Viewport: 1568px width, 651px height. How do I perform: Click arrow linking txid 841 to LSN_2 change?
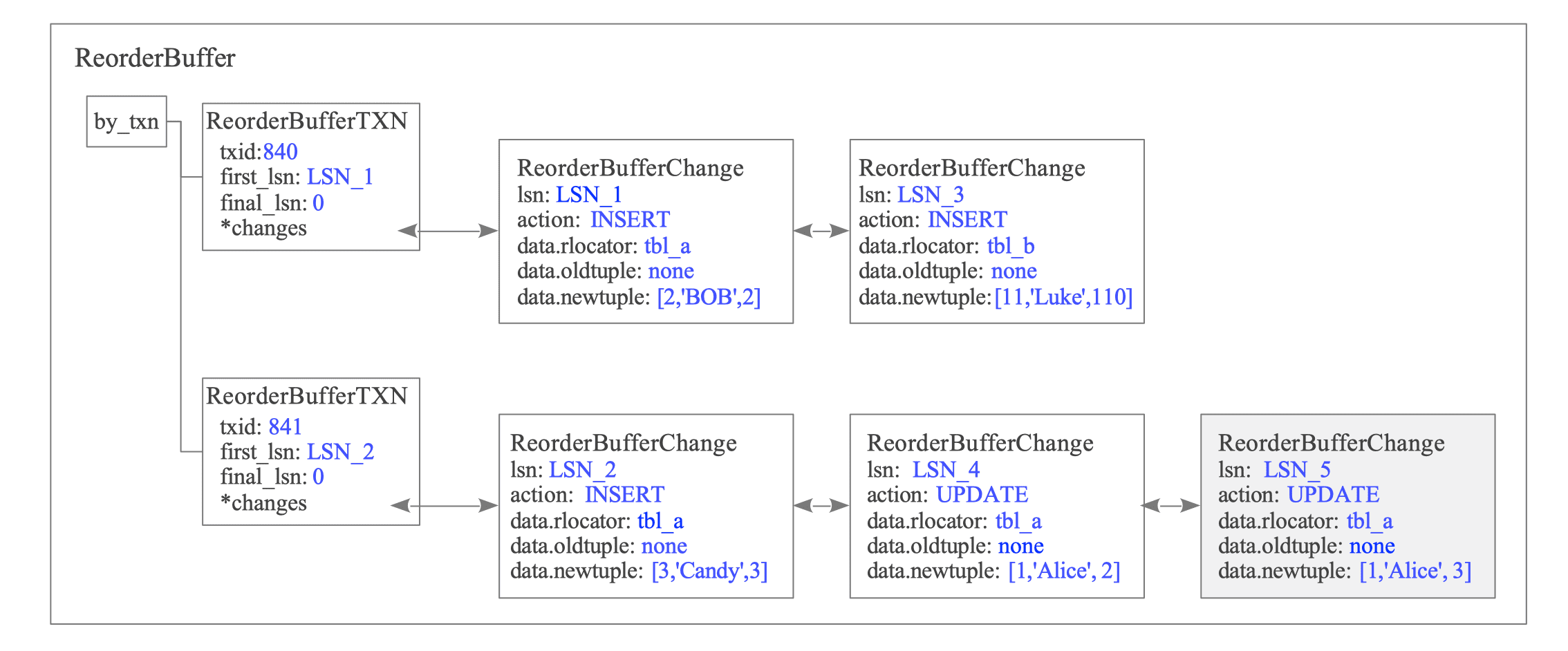[445, 506]
